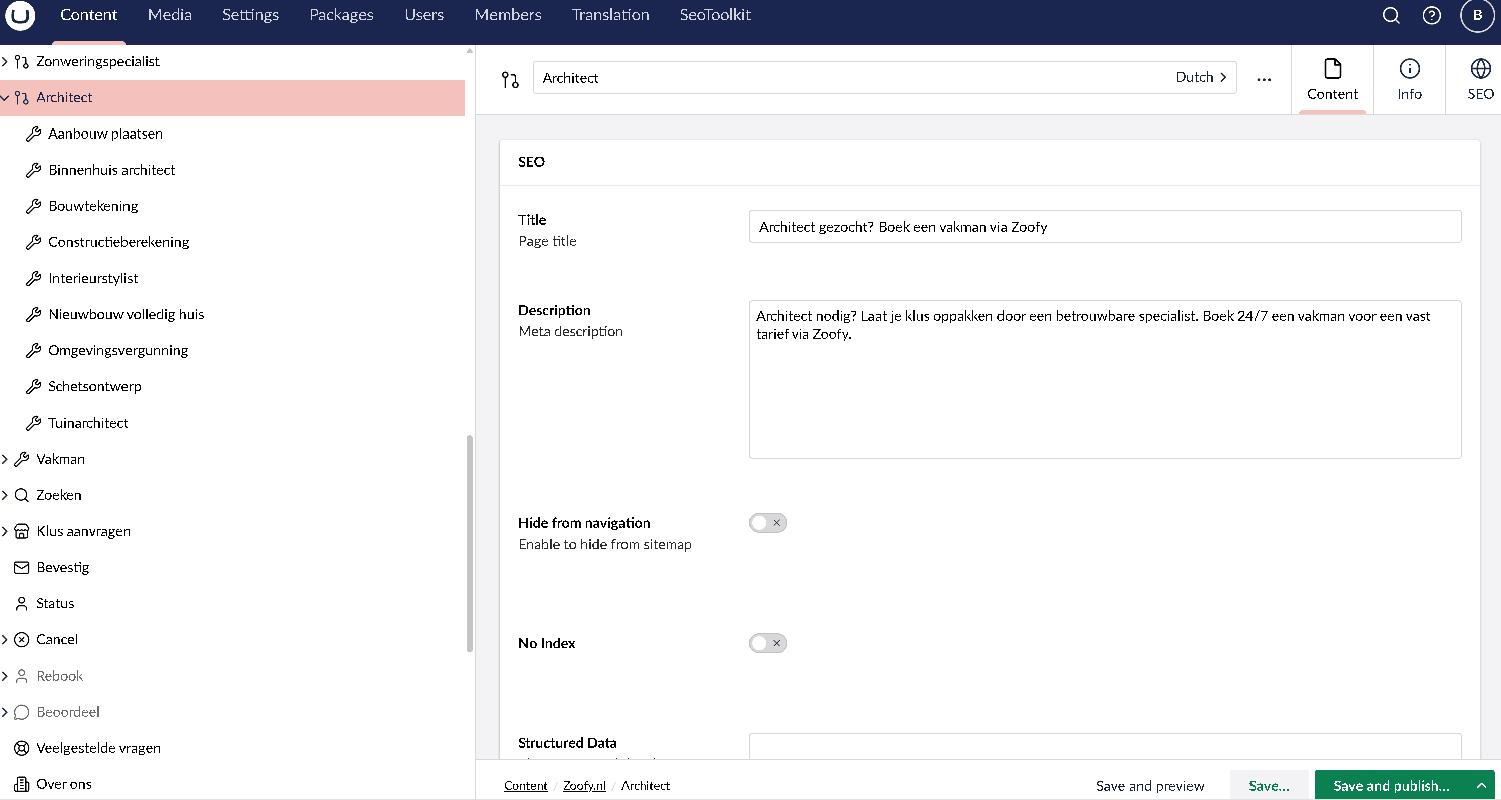Click the three-dots actions menu icon

tap(1264, 79)
